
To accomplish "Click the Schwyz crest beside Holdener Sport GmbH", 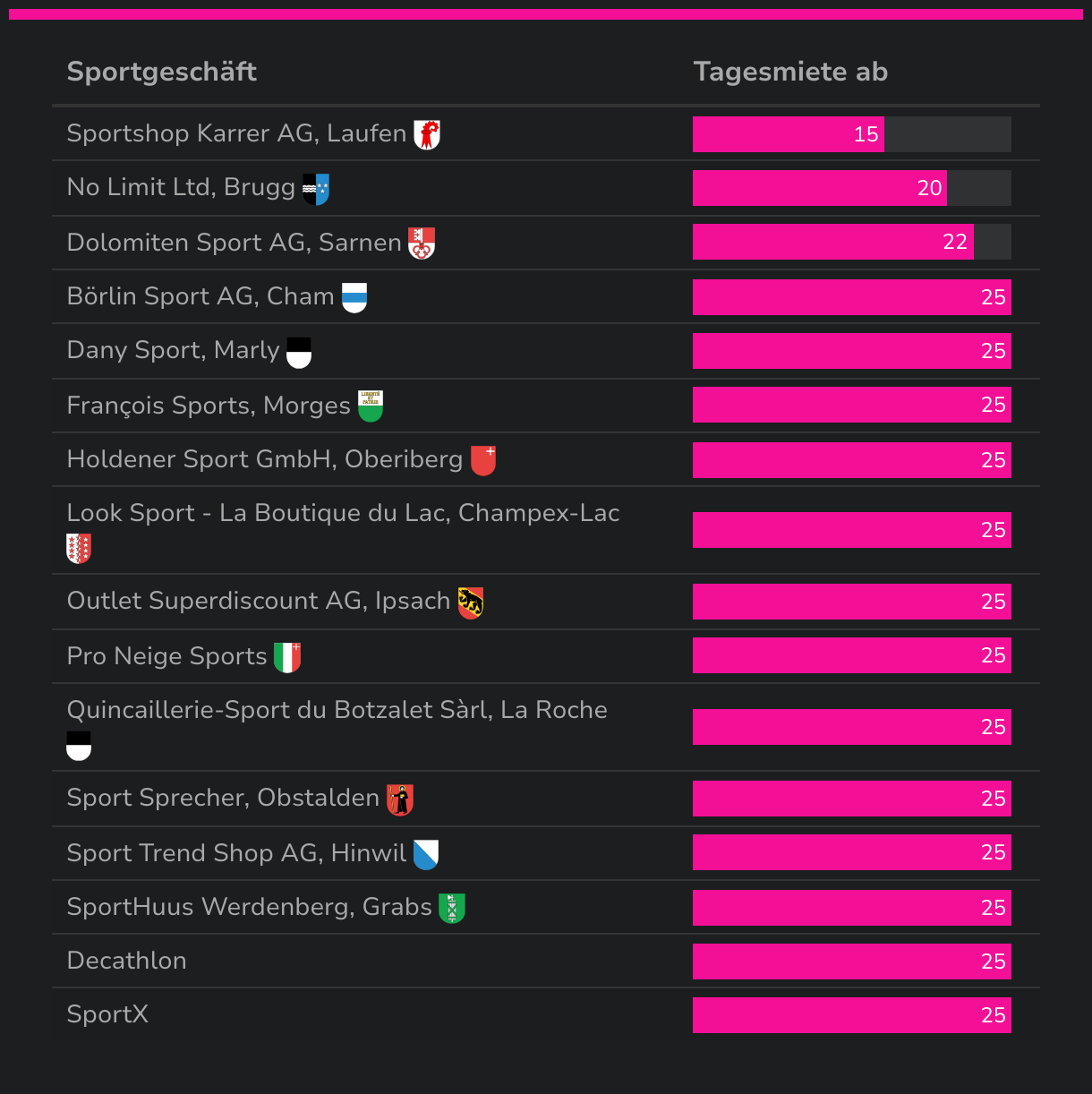I will click(483, 460).
